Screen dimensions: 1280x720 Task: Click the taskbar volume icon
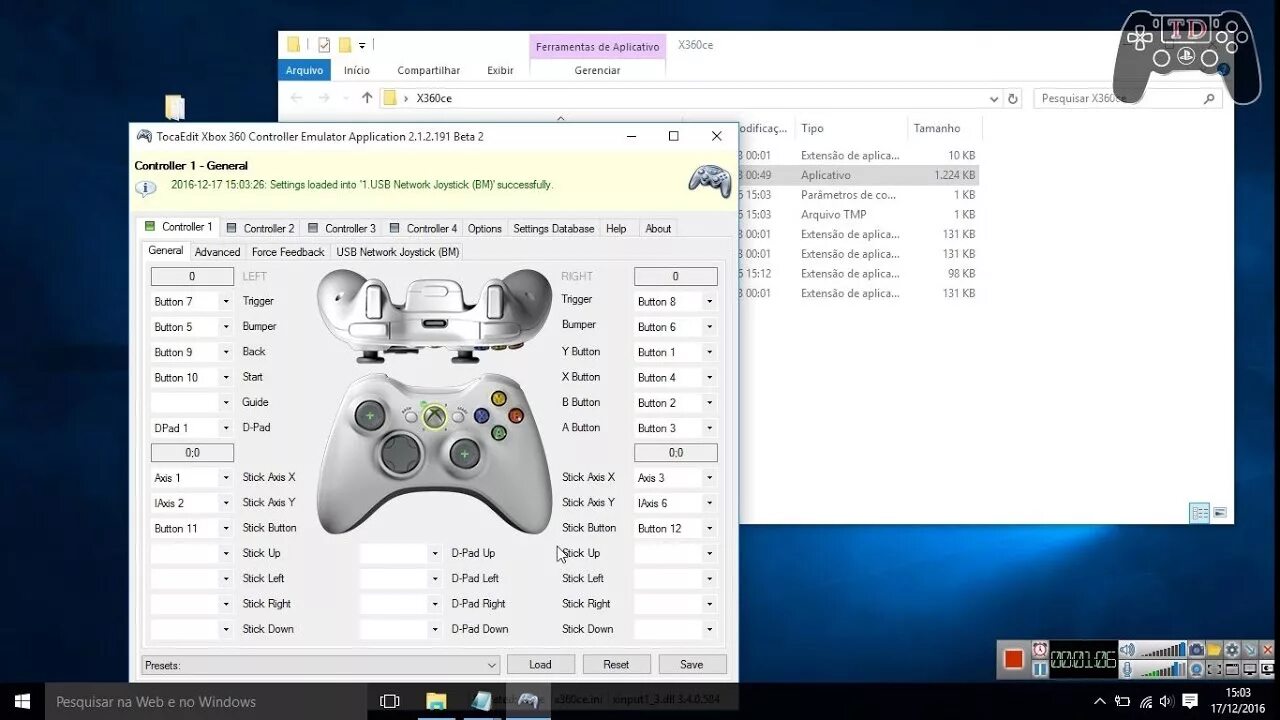point(1167,701)
